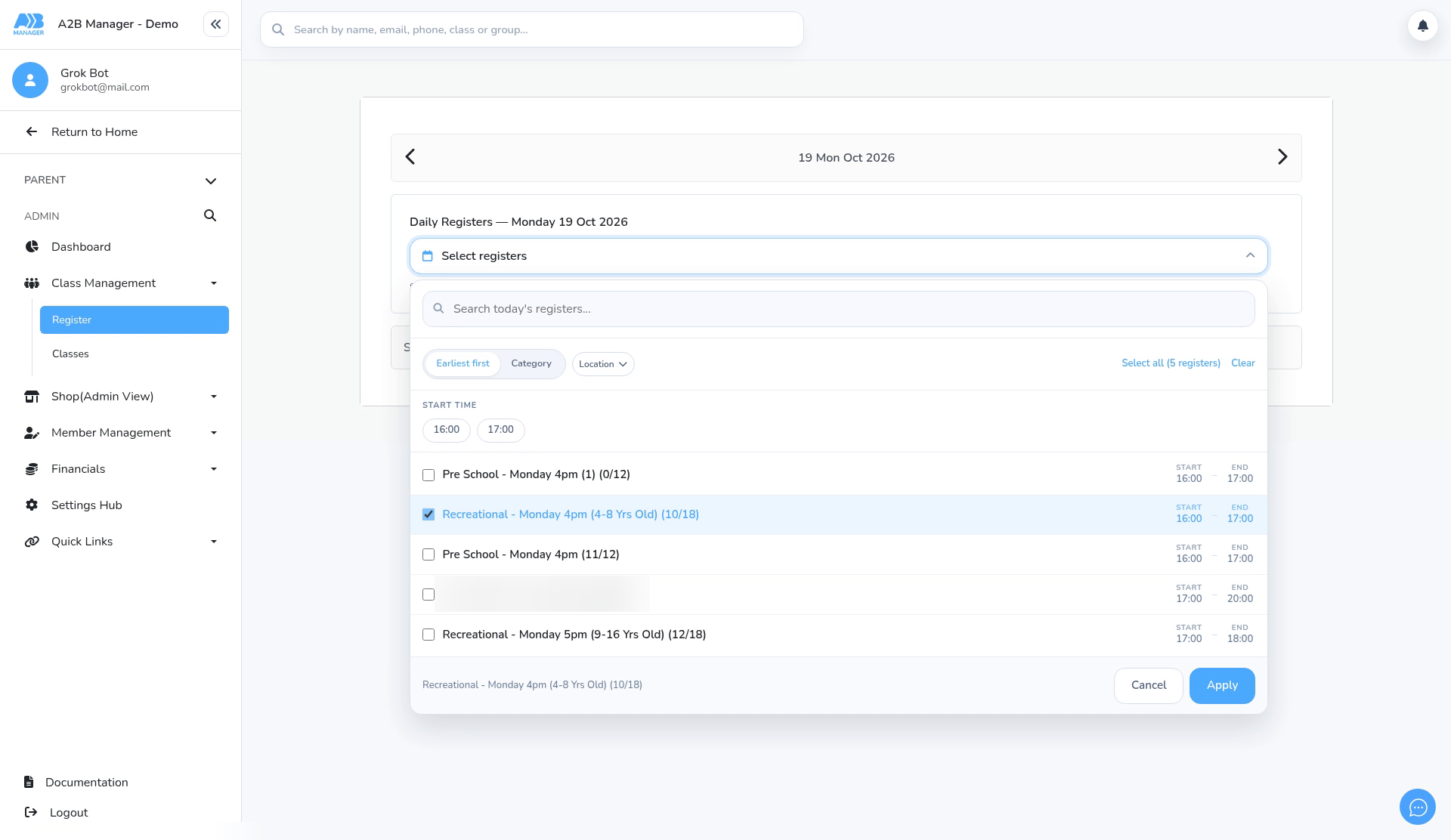Expand the PARENT section chevron
Viewport: 1451px width, 840px height.
point(211,181)
